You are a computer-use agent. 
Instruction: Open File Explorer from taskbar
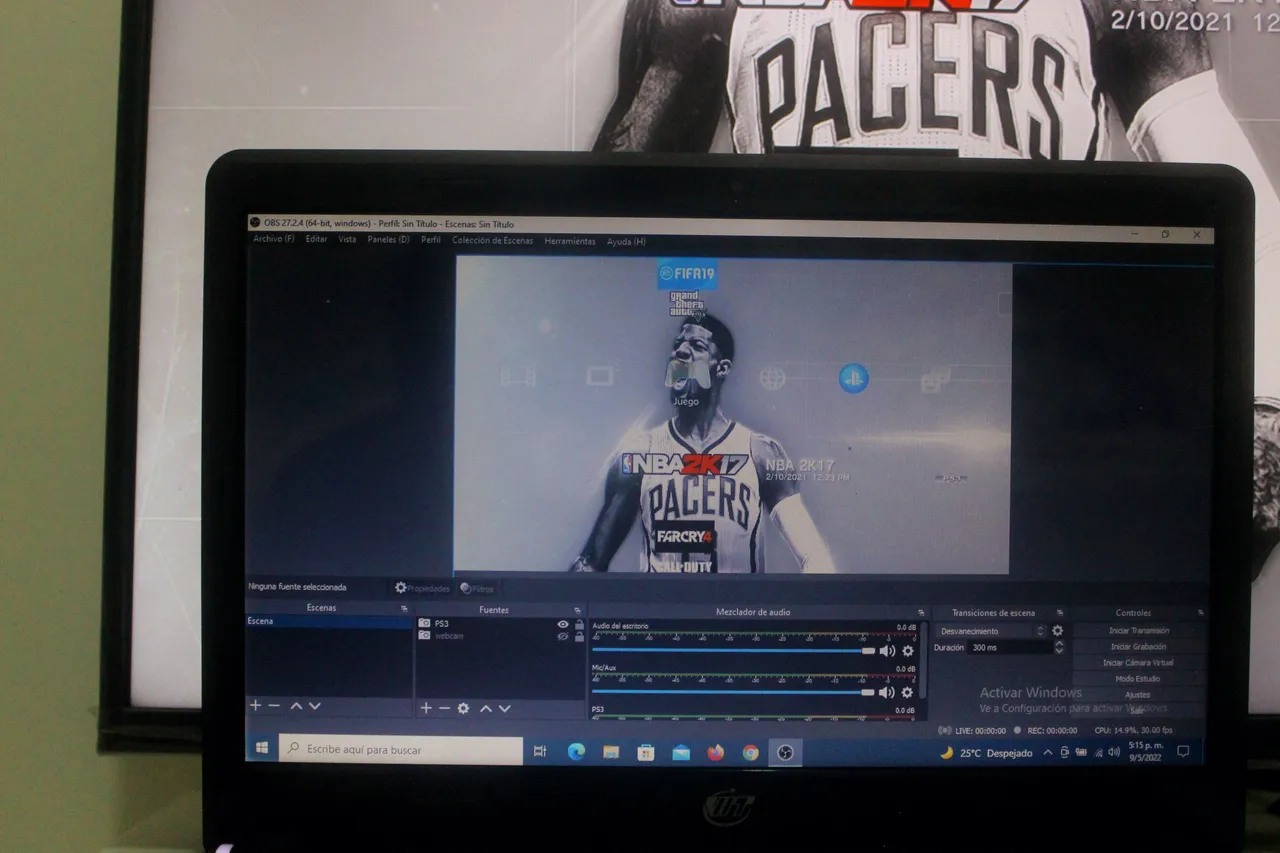click(611, 752)
